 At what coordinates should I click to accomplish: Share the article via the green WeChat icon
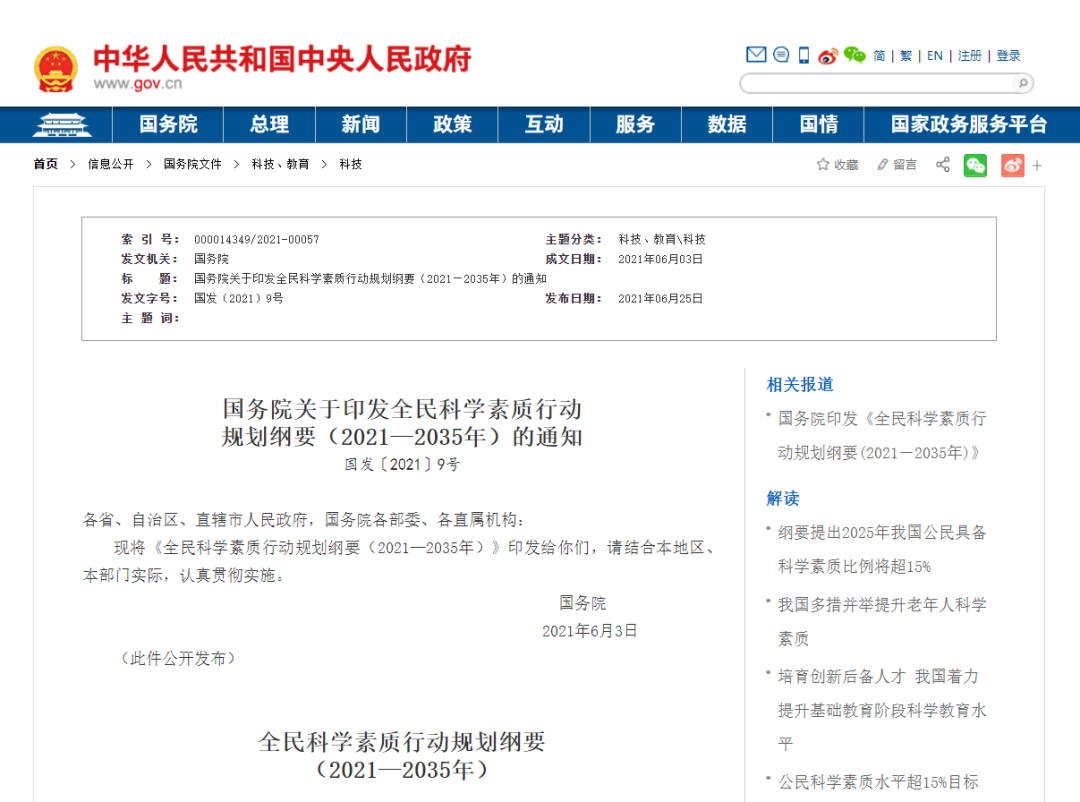coord(975,164)
